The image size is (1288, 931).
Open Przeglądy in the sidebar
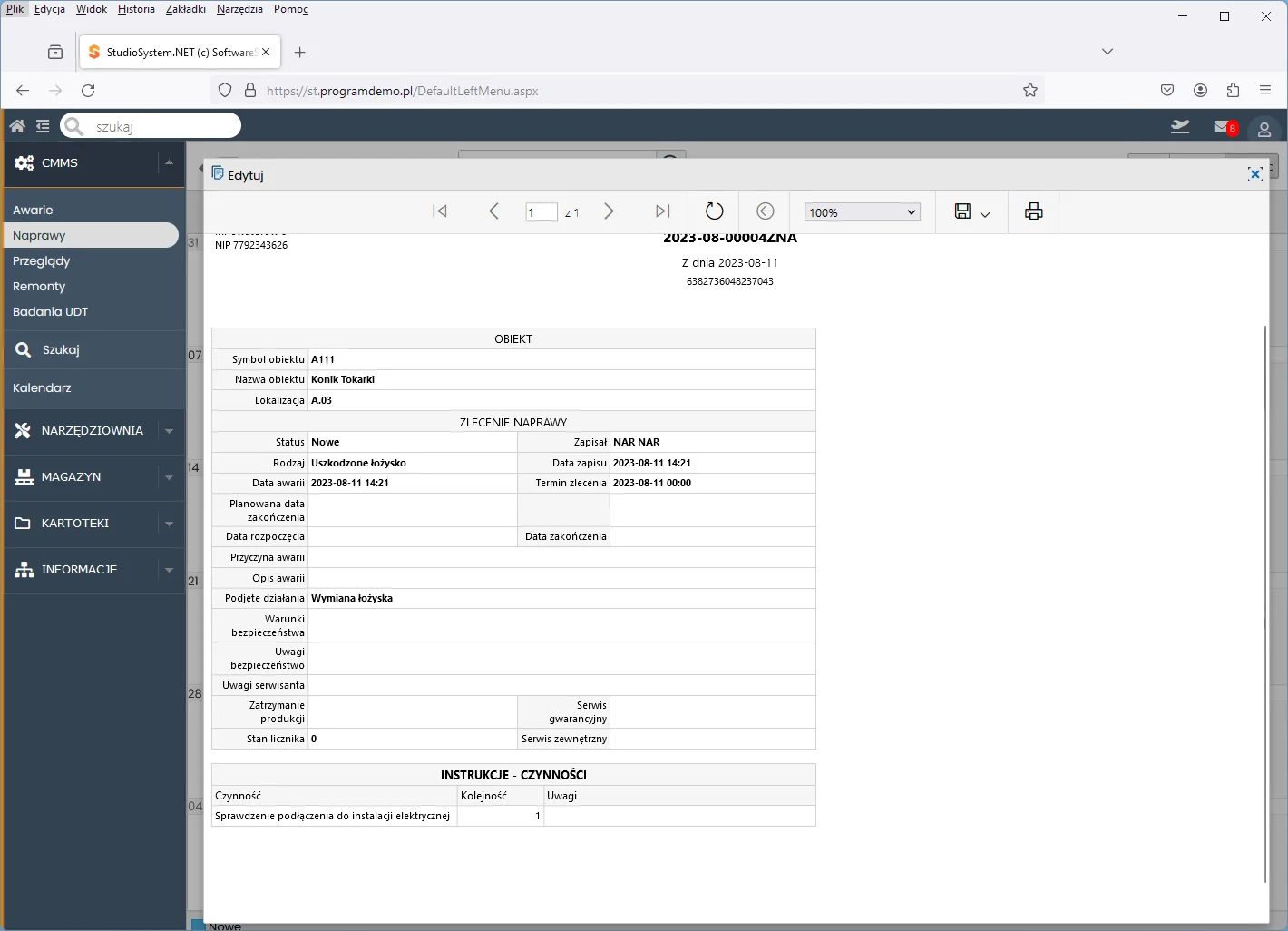click(42, 261)
